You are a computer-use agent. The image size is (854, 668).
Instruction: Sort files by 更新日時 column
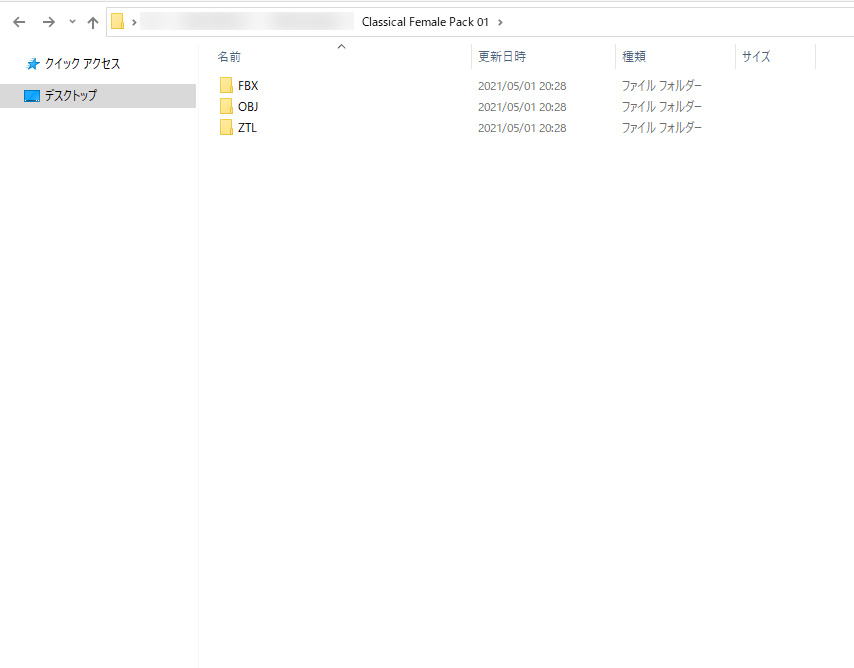(x=502, y=57)
